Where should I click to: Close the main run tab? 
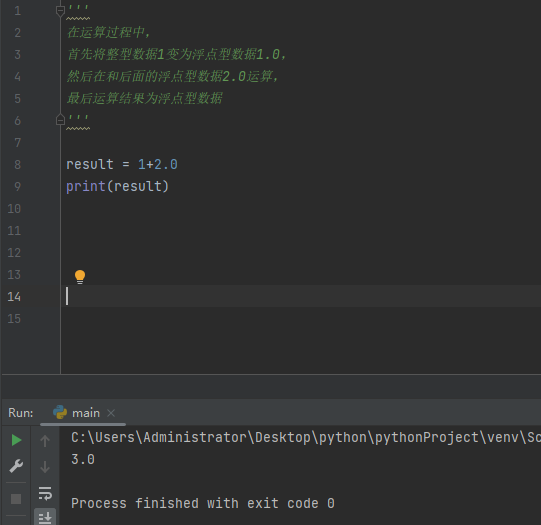click(x=111, y=413)
